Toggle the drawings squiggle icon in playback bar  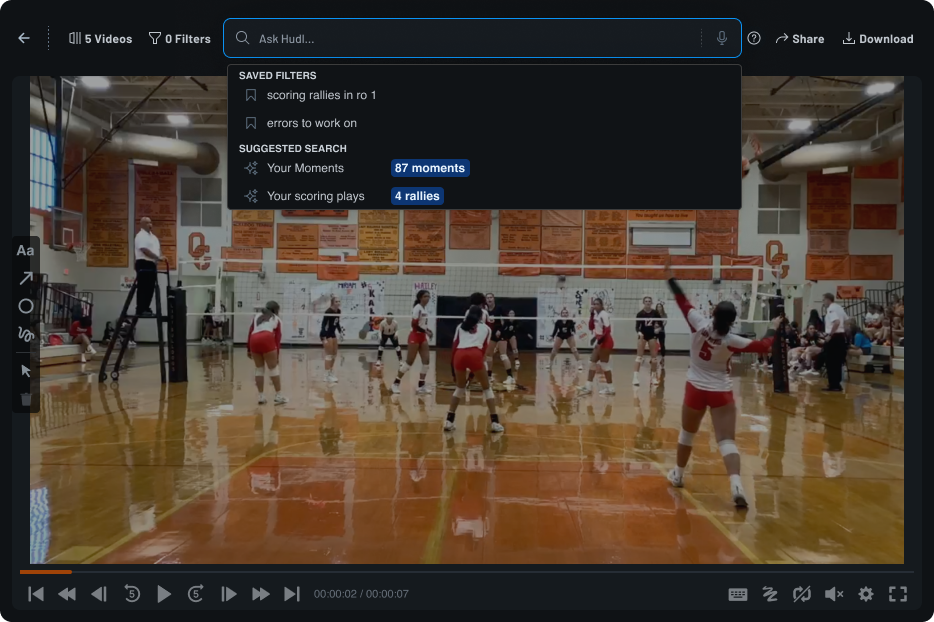tap(770, 594)
